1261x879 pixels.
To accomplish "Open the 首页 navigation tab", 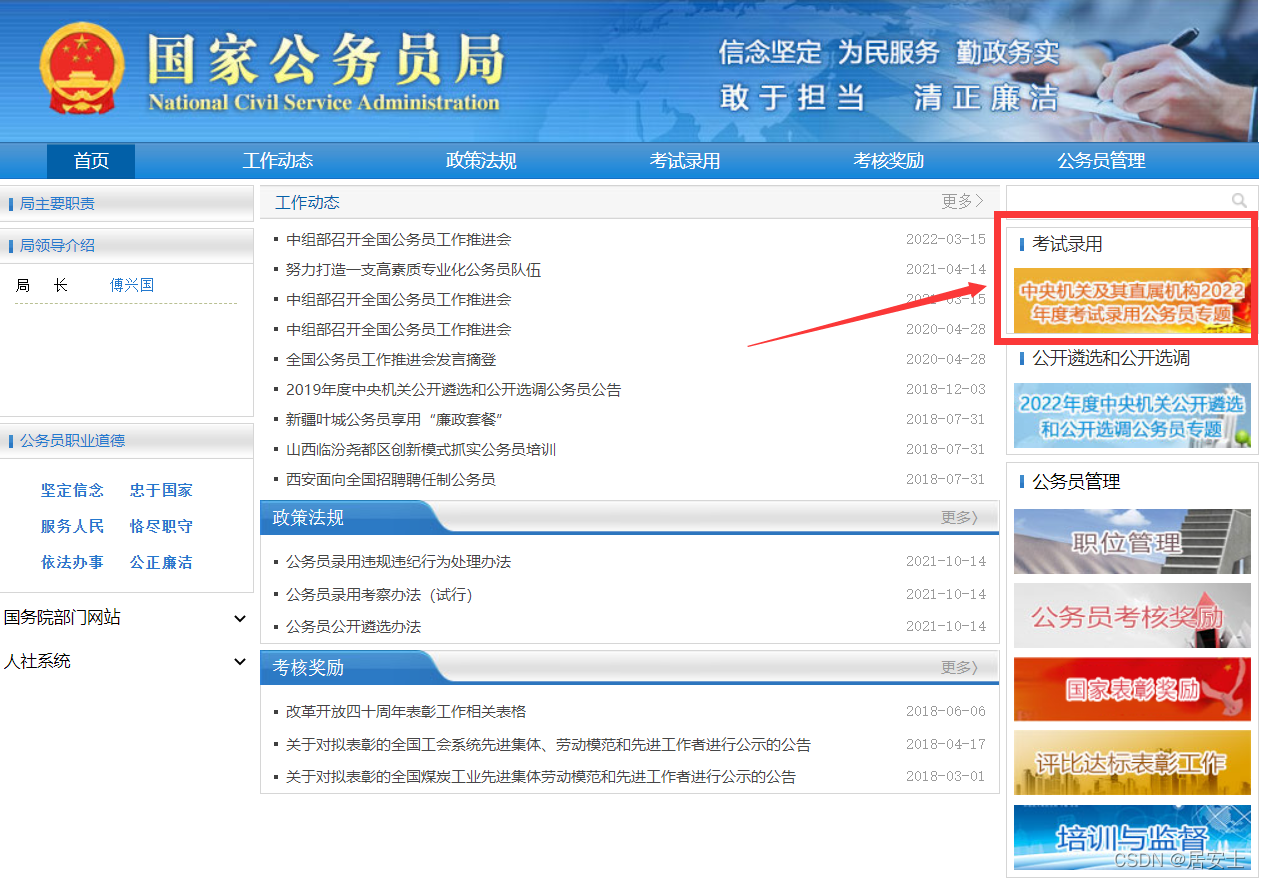I will (x=91, y=161).
